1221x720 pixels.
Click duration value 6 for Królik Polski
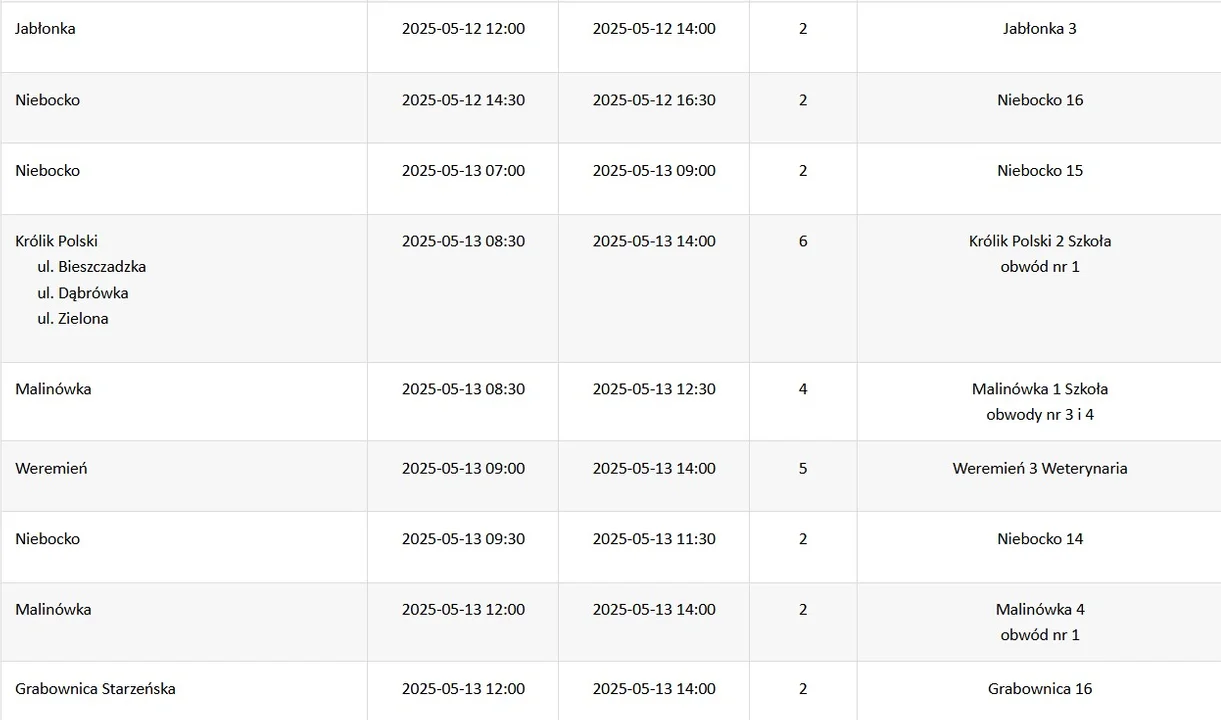pos(803,241)
